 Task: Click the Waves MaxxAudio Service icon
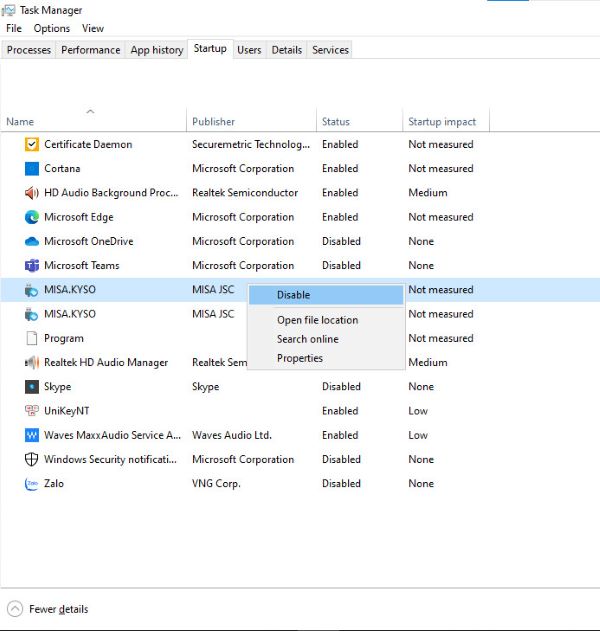[x=32, y=435]
